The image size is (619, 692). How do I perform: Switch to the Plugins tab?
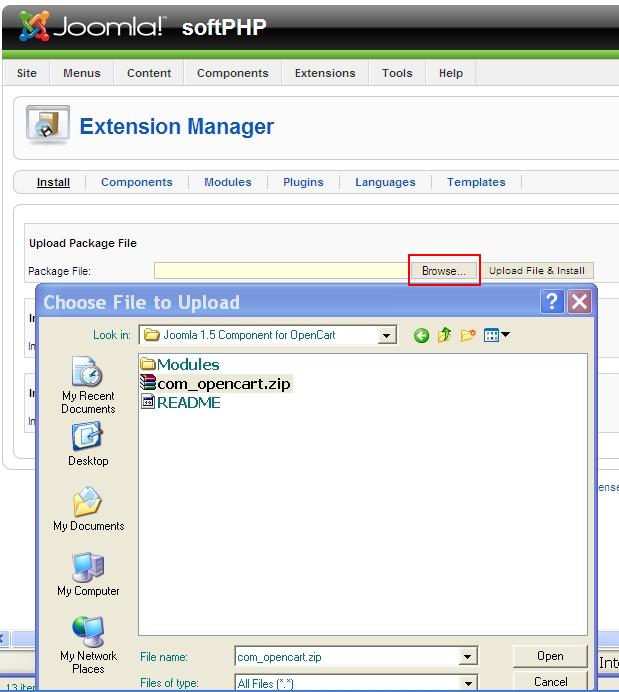303,182
